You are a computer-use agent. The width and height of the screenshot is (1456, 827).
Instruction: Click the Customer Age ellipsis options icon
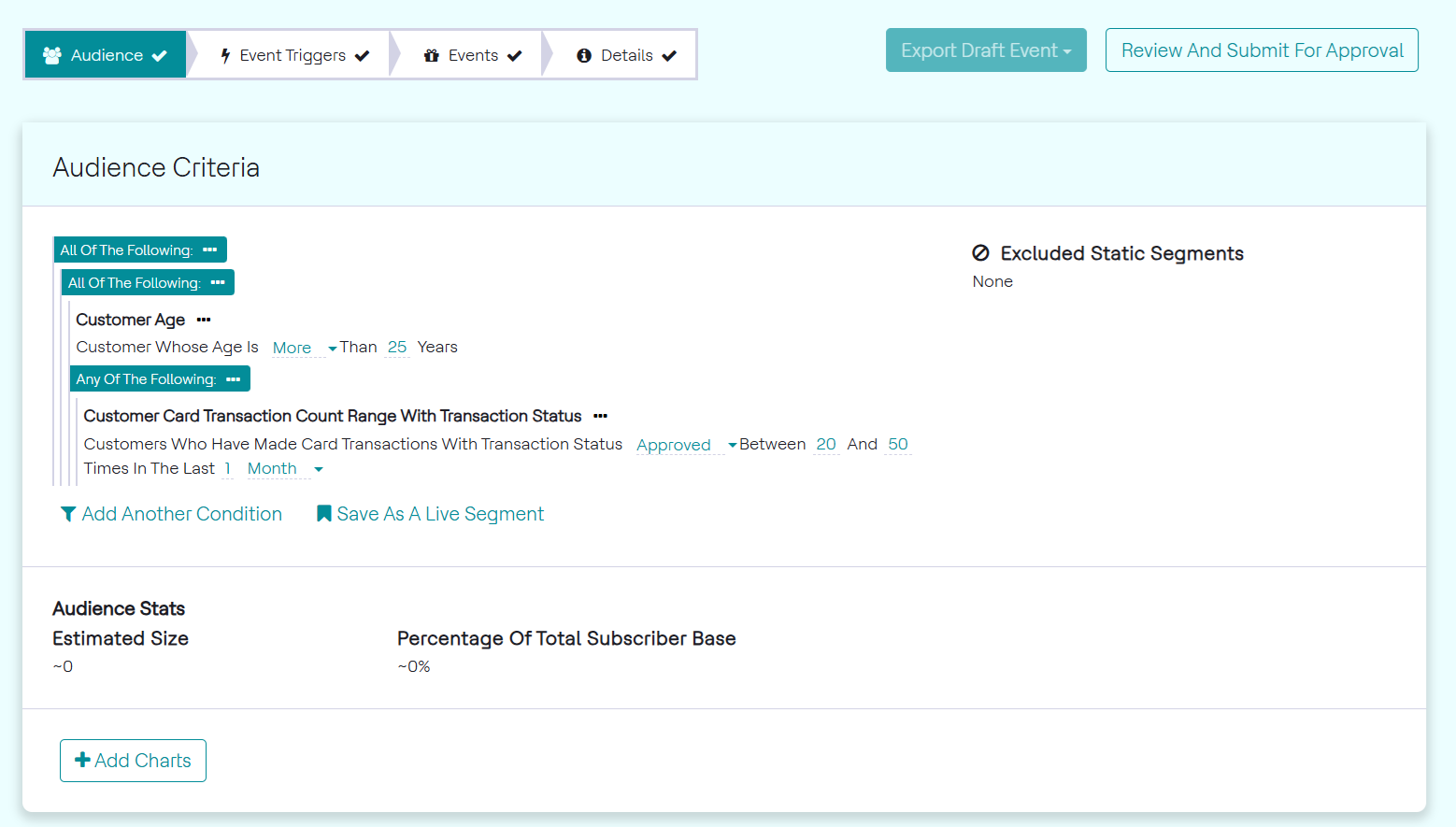pyautogui.click(x=204, y=320)
